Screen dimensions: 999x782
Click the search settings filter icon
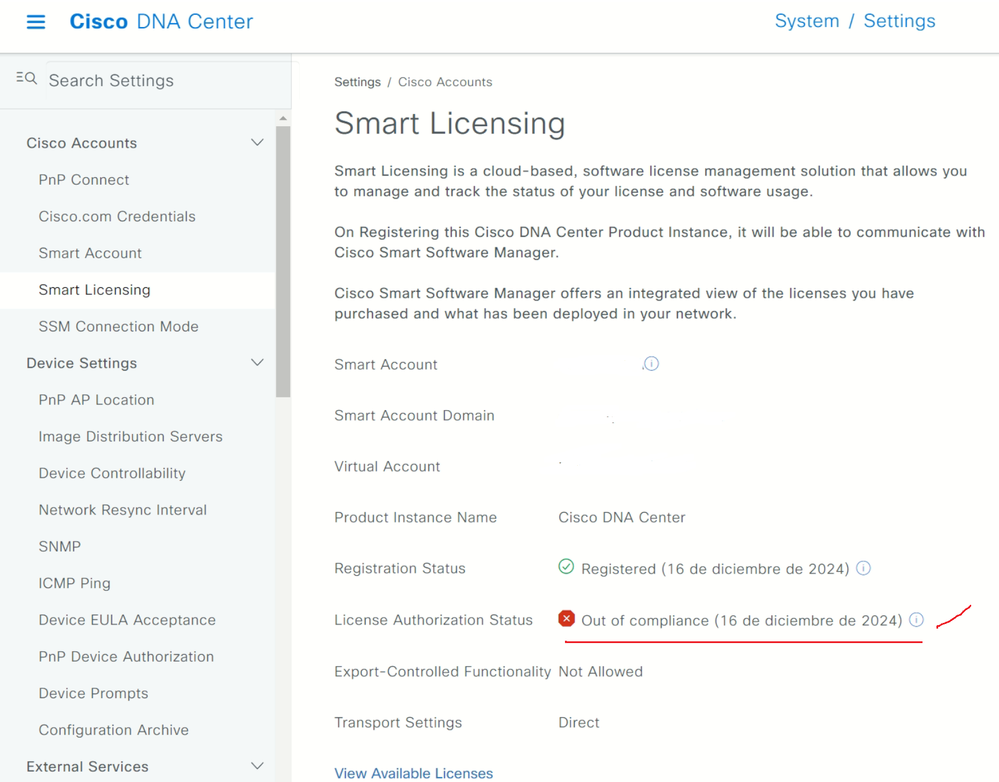(26, 78)
